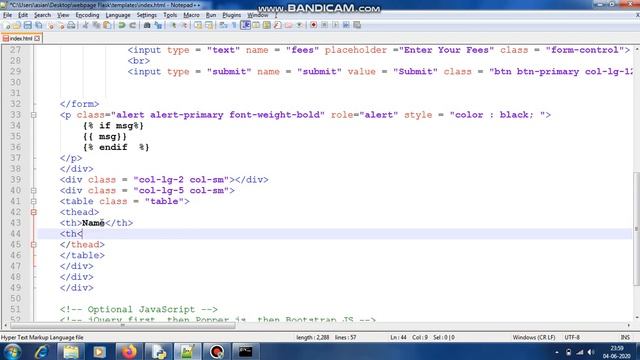Toggle Show All Characters in toolbar
Screen dimensions: 640x360
click(x=234, y=25)
